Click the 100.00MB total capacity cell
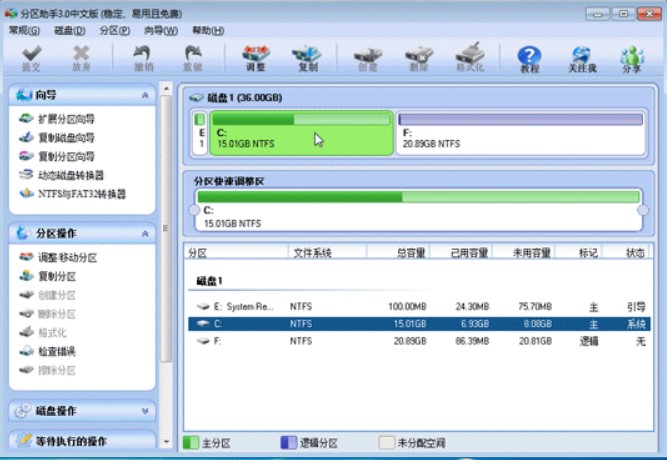The image size is (667, 460). (407, 306)
